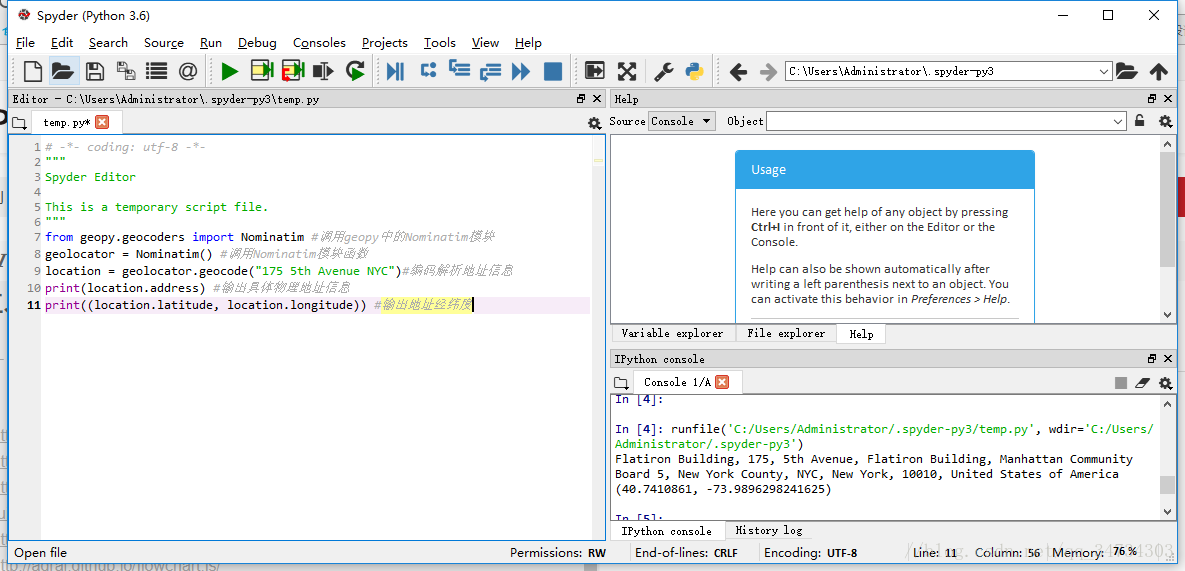The image size is (1185, 571).
Task: Close the Help pane
Action: pos(1168,99)
